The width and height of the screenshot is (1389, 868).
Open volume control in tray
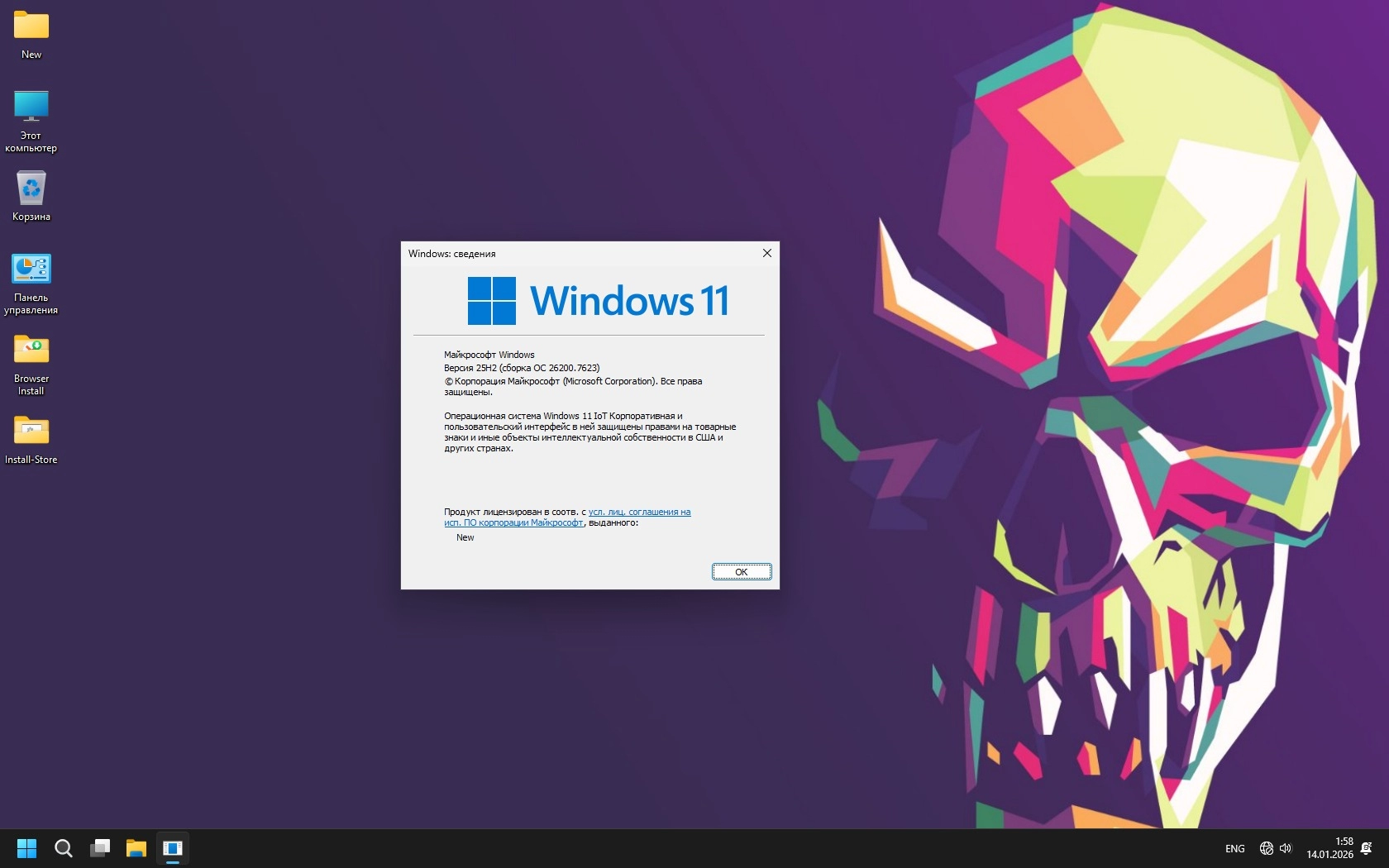tap(1286, 848)
